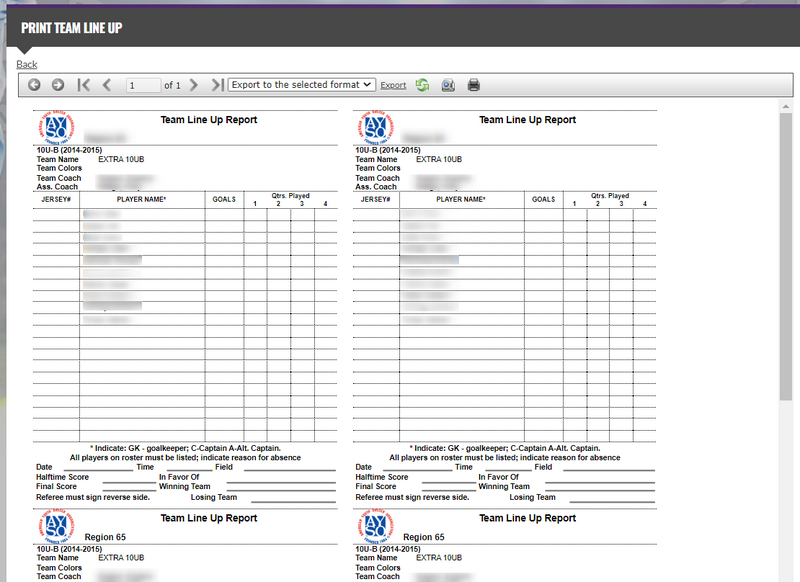This screenshot has width=800, height=582.
Task: Navigate back using the circular back arrow icon
Action: 33,85
